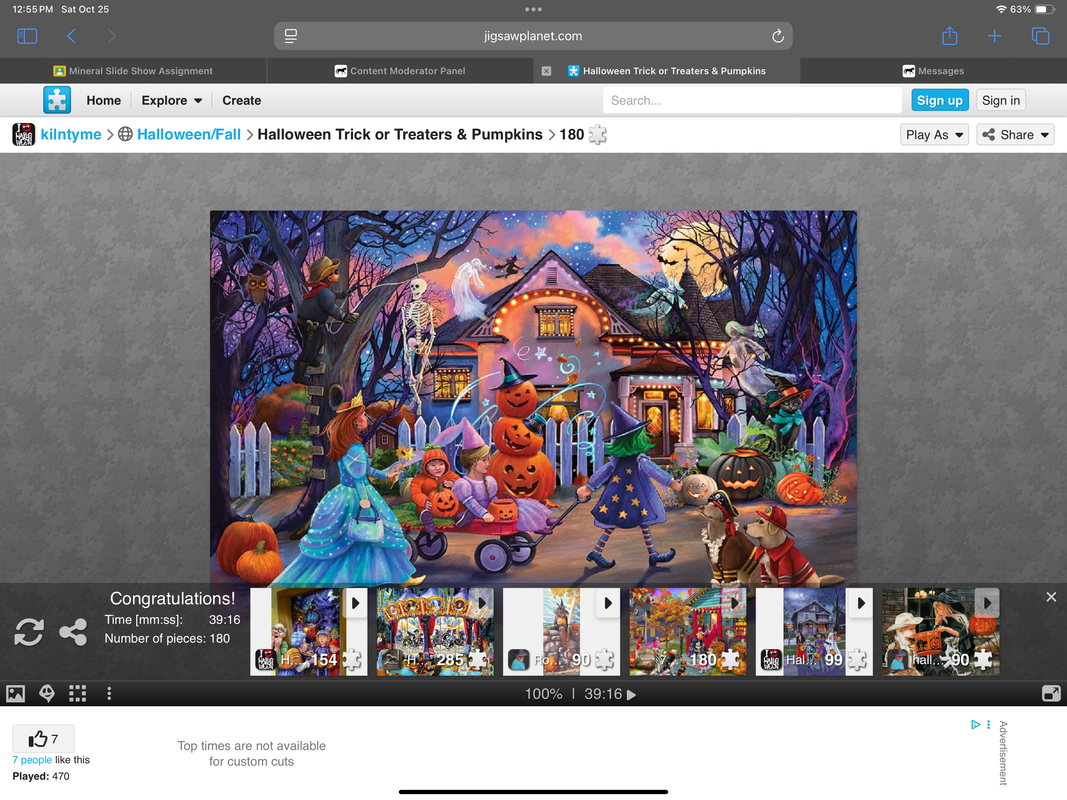Open the page settings icon in the address bar
The width and height of the screenshot is (1067, 800).
click(291, 36)
